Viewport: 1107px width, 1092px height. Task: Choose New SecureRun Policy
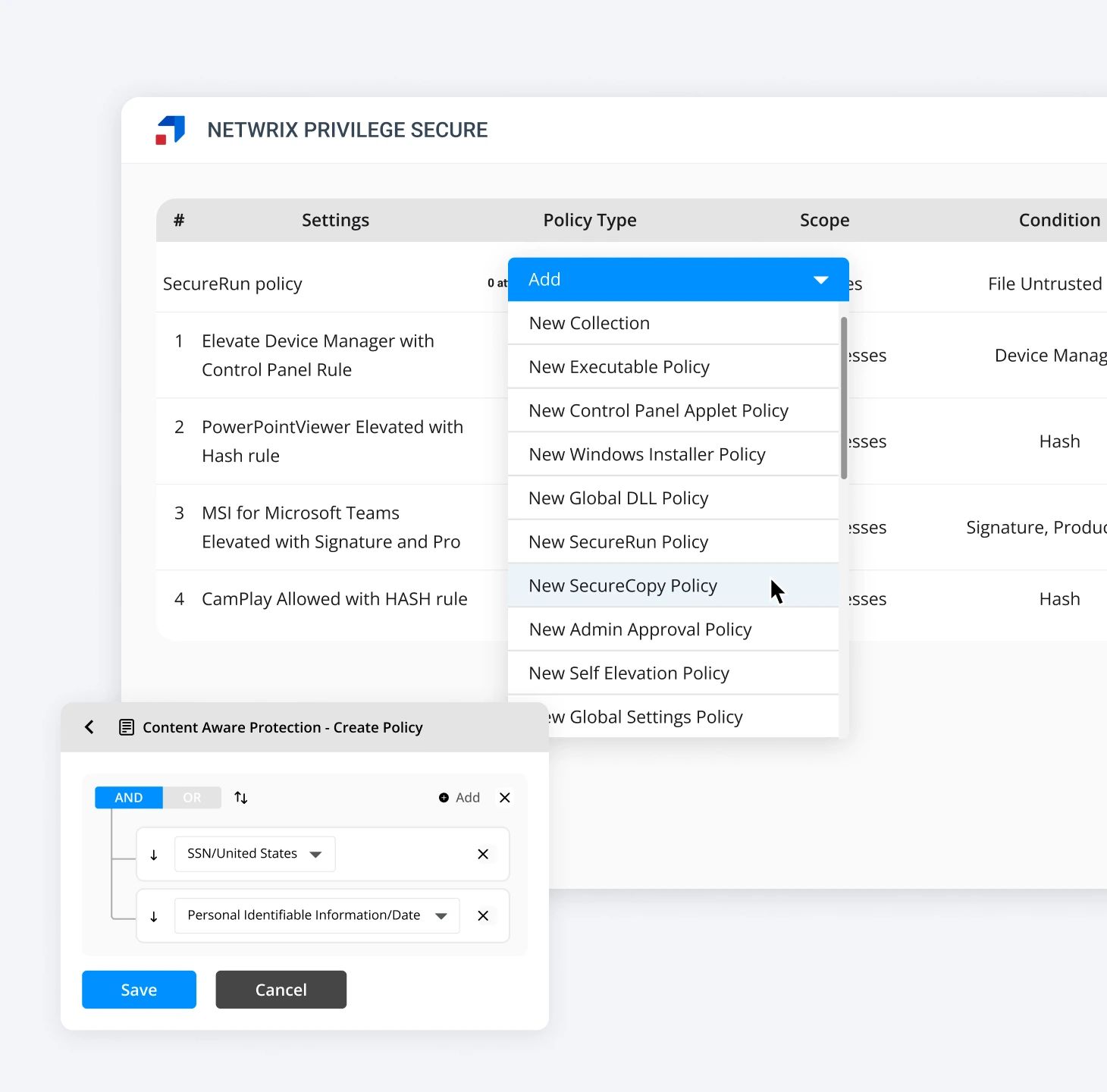[673, 542]
